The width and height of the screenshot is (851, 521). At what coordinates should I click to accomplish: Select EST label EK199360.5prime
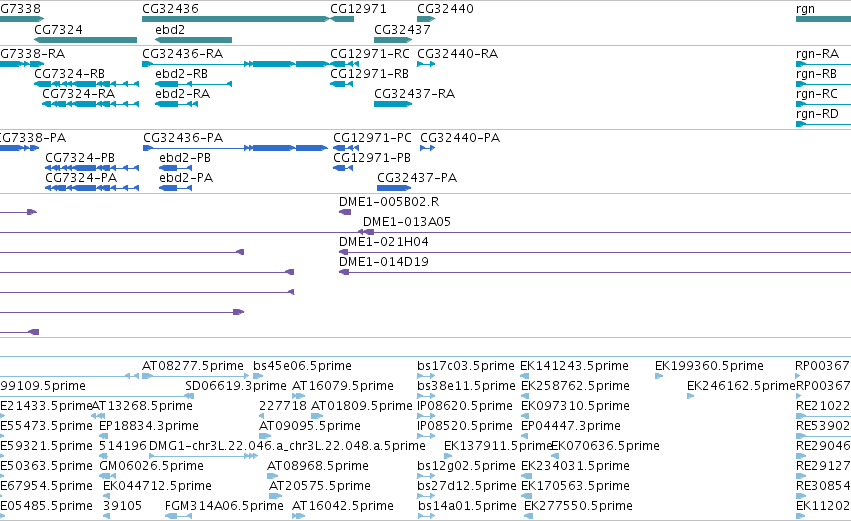click(709, 366)
